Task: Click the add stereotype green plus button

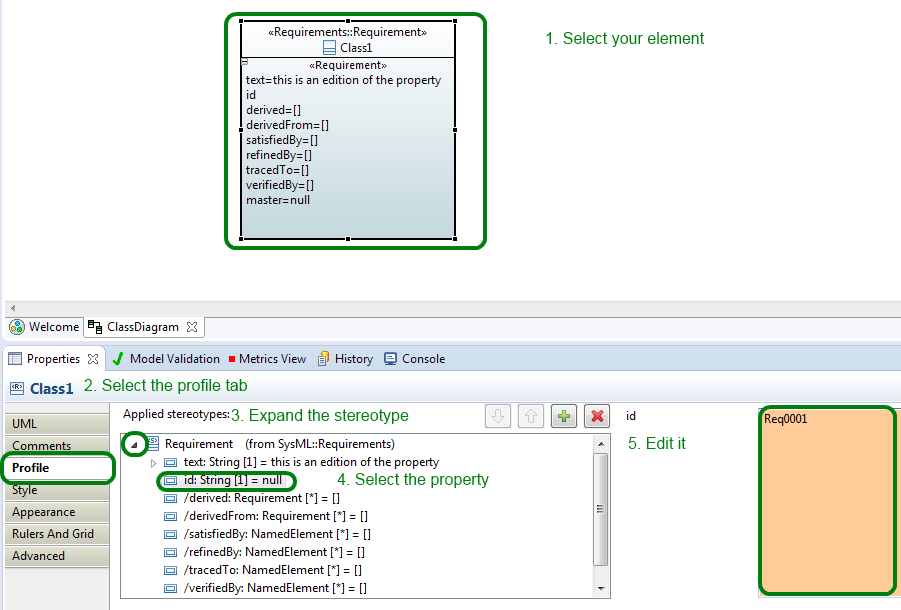Action: click(x=564, y=416)
